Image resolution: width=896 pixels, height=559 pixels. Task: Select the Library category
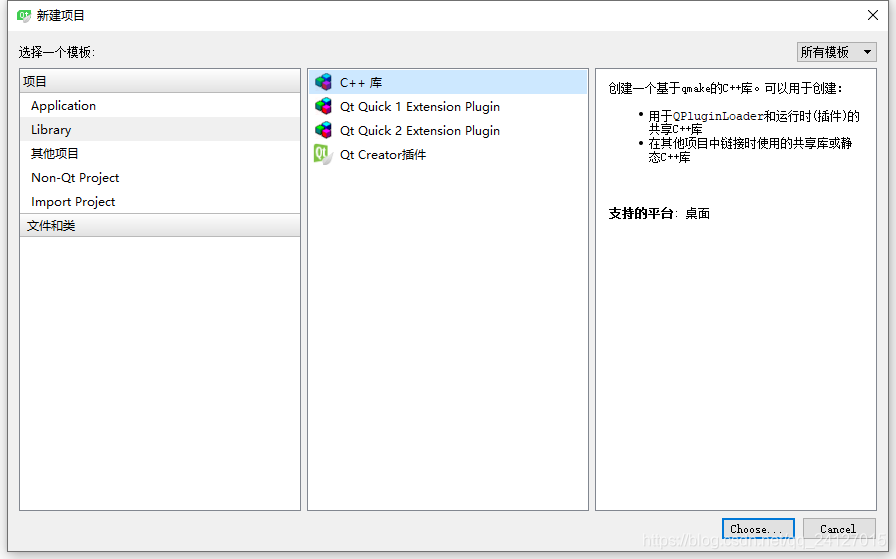click(x=159, y=130)
